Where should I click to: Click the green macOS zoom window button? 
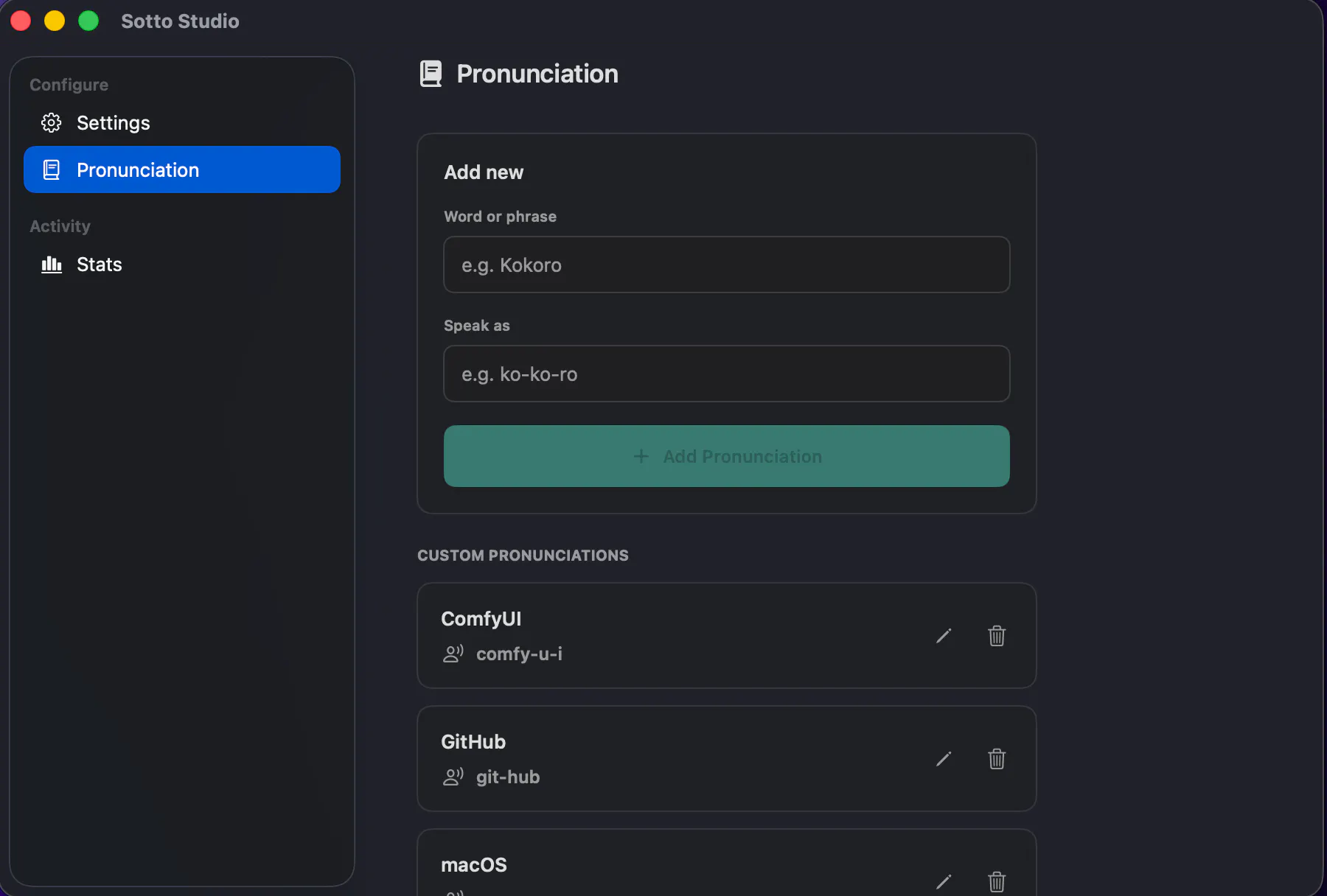pyautogui.click(x=88, y=21)
